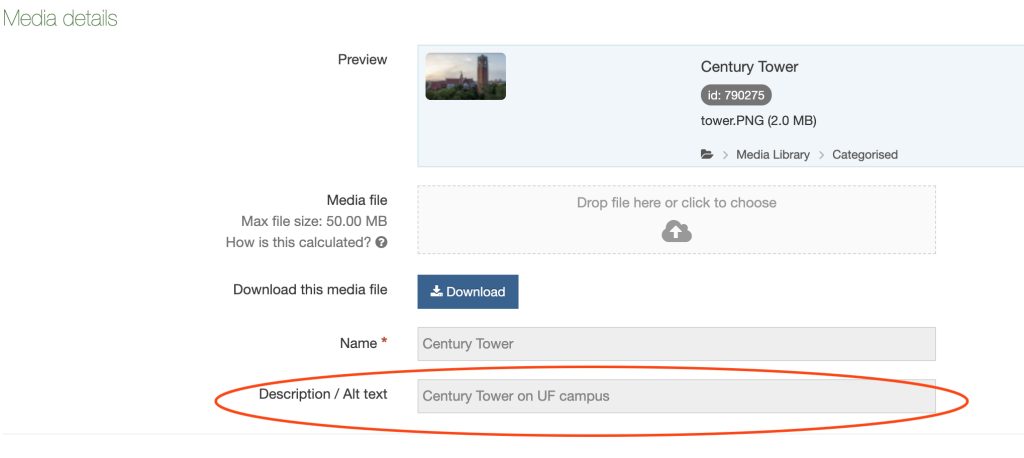Go to the Categorised breadcrumb folder
The width and height of the screenshot is (1024, 458).
[864, 155]
